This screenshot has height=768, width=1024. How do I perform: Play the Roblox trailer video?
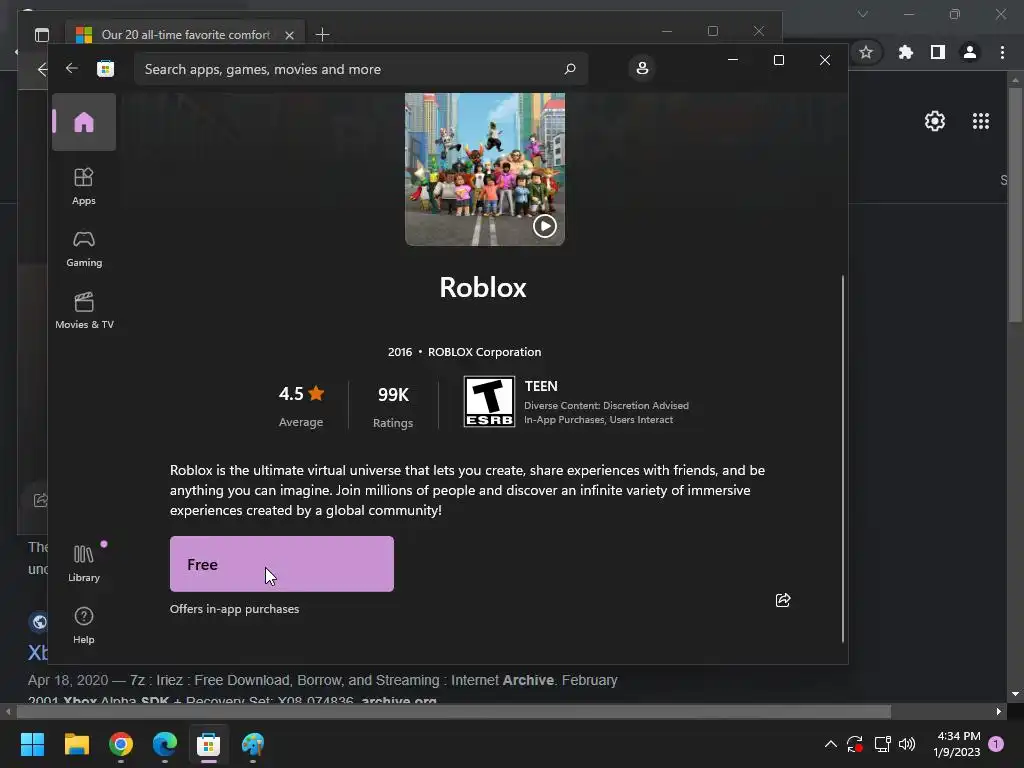point(545,226)
